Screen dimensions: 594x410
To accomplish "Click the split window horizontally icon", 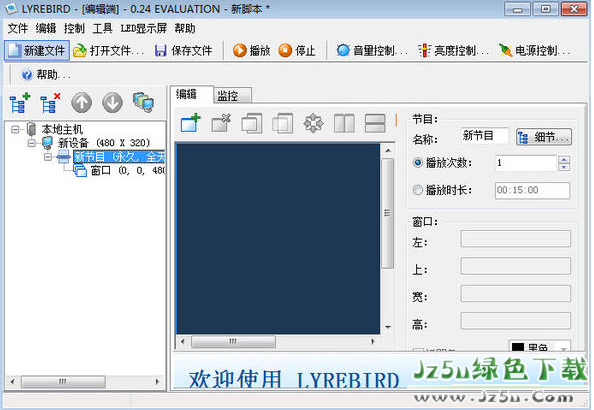I will click(x=375, y=123).
